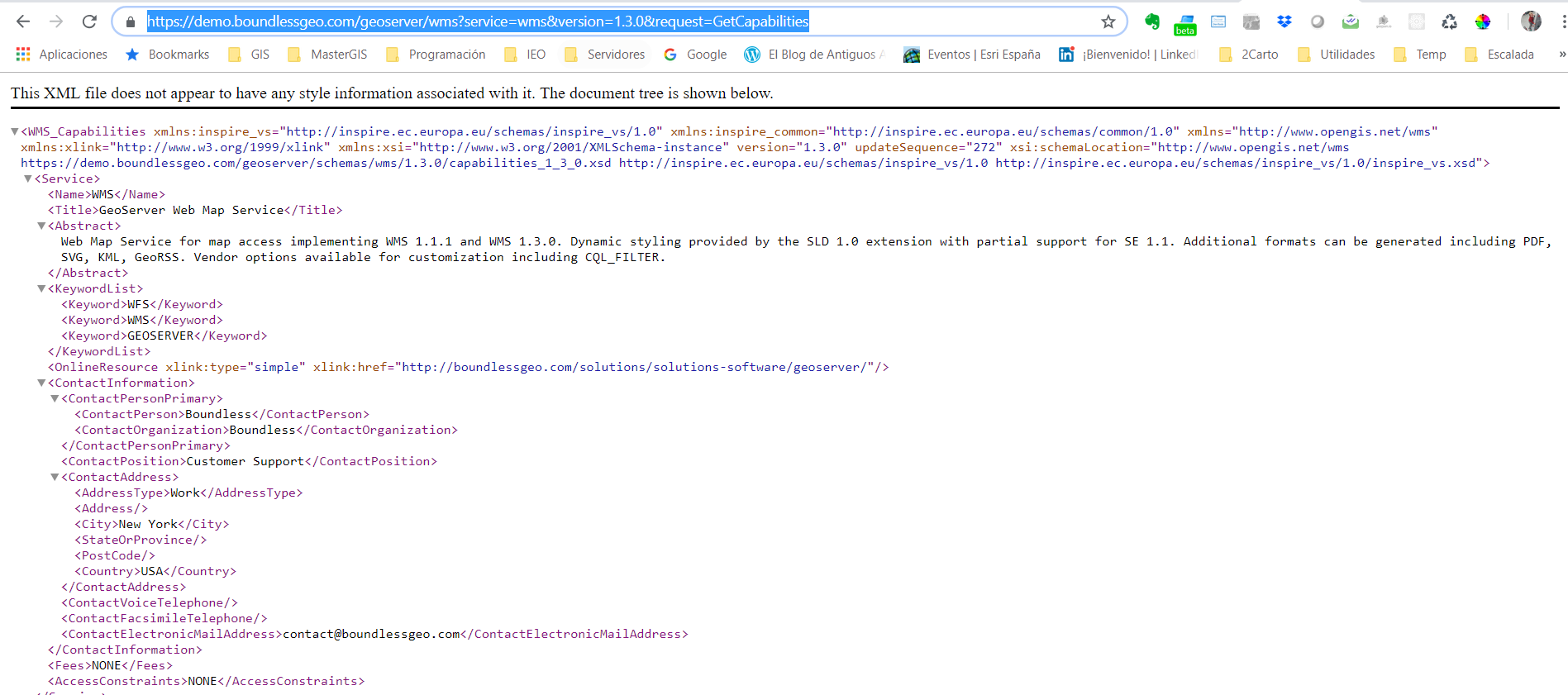The image size is (1568, 695).
Task: Open the Google bookmark
Action: pyautogui.click(x=696, y=55)
